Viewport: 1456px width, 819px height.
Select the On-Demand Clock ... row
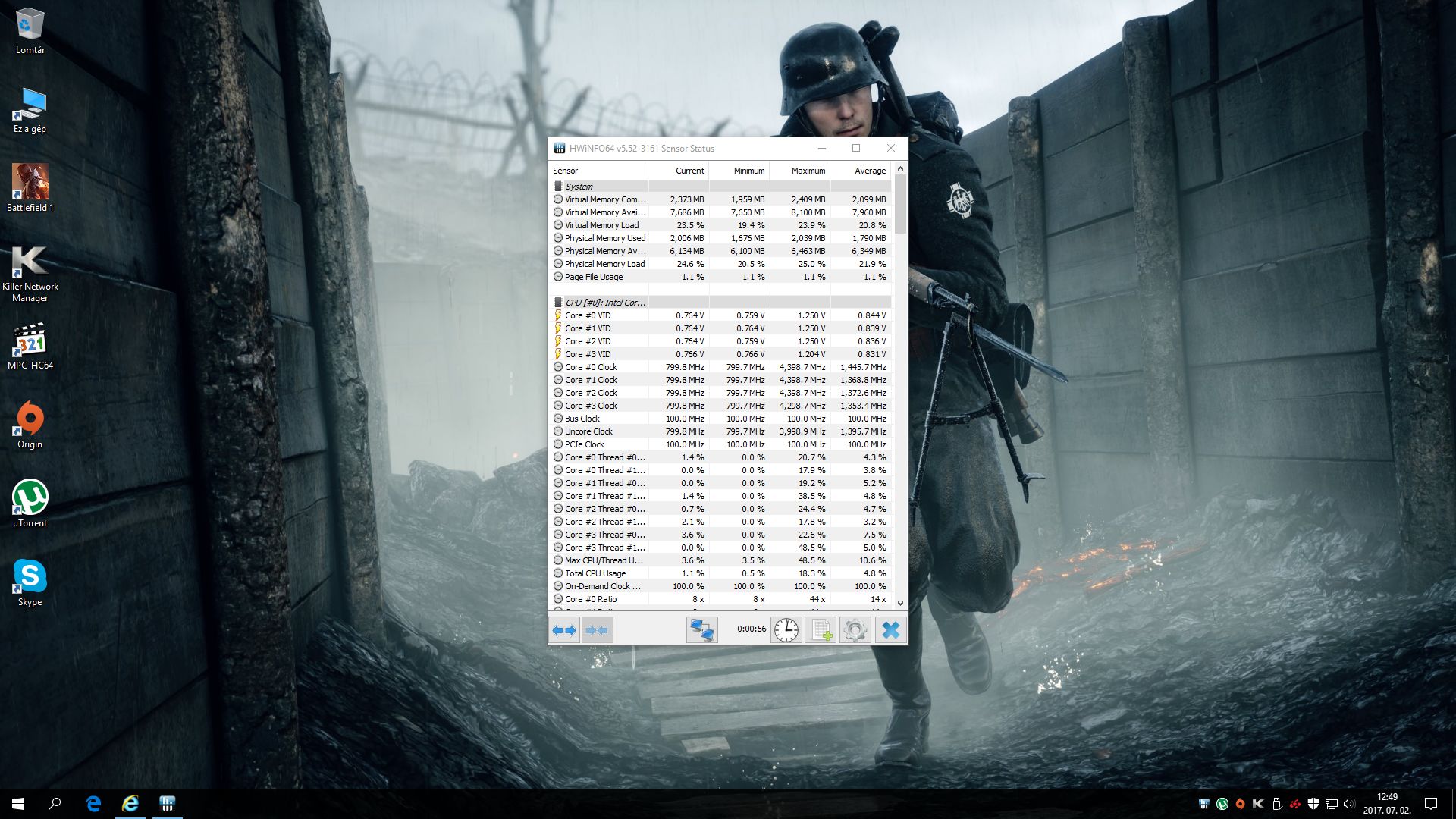[x=720, y=586]
